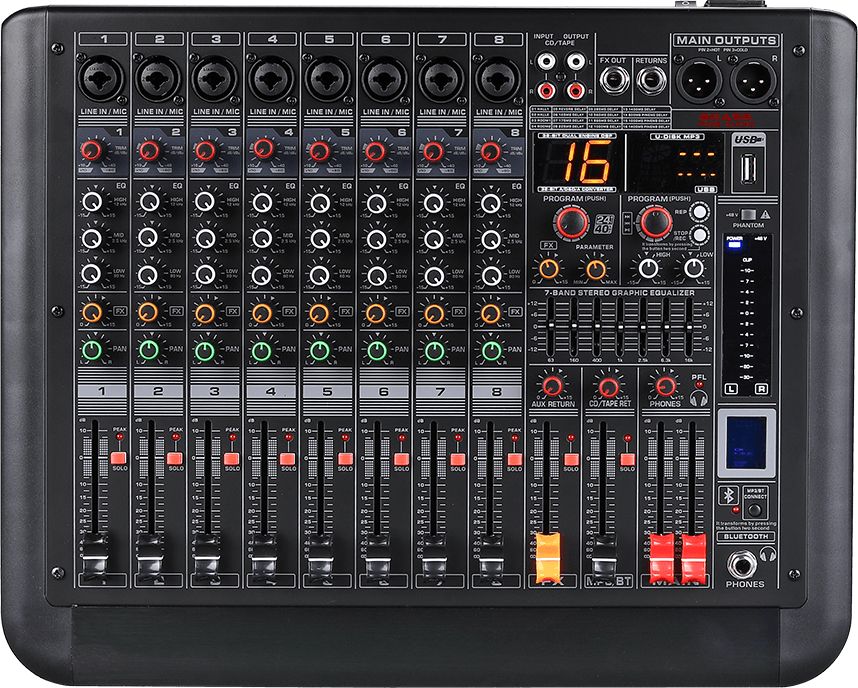The width and height of the screenshot is (858, 688).
Task: Push the U-DISK MP3 PROGRAM knob
Action: point(656,222)
